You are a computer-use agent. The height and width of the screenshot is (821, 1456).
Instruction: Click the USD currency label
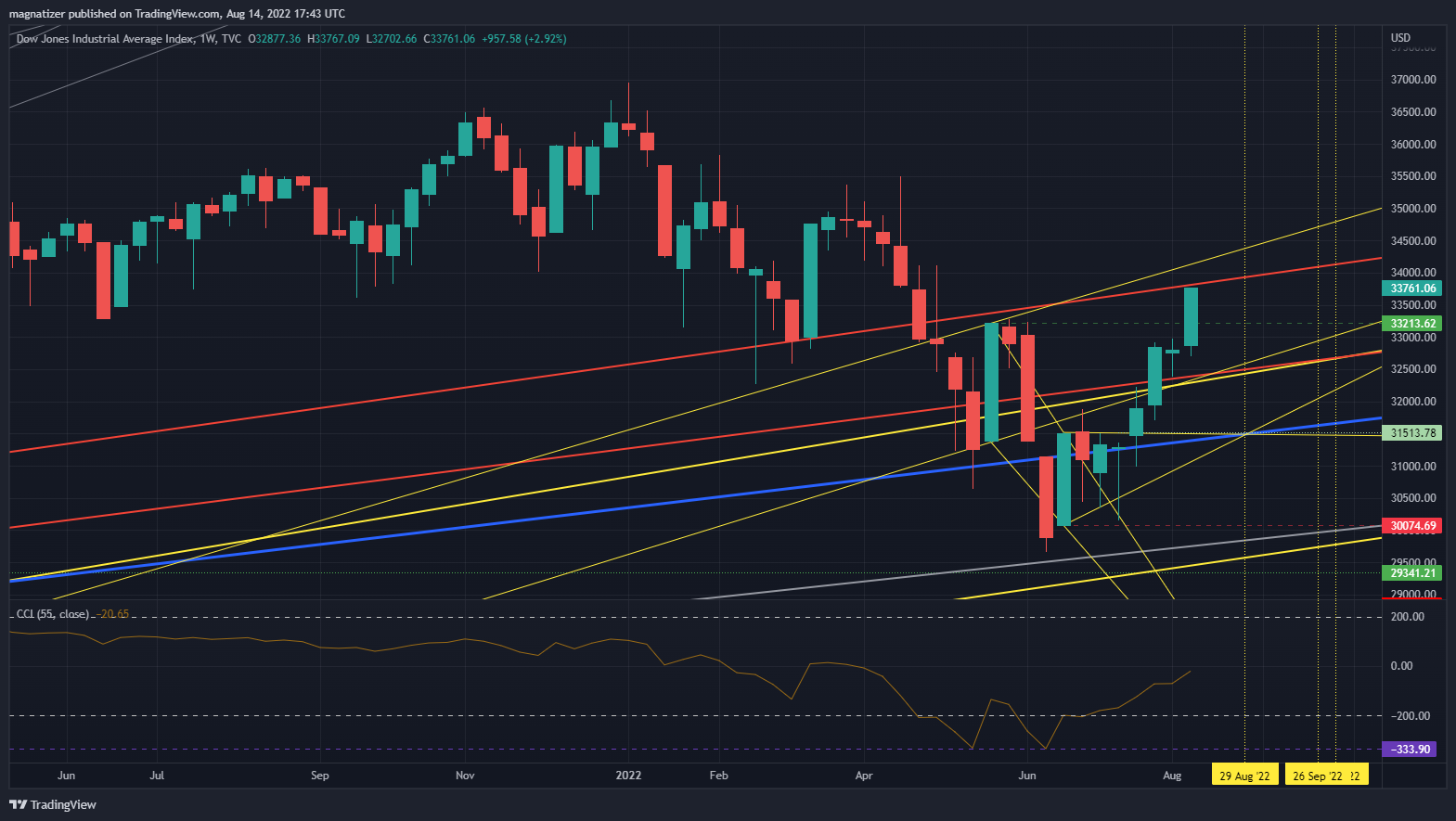pos(1400,38)
